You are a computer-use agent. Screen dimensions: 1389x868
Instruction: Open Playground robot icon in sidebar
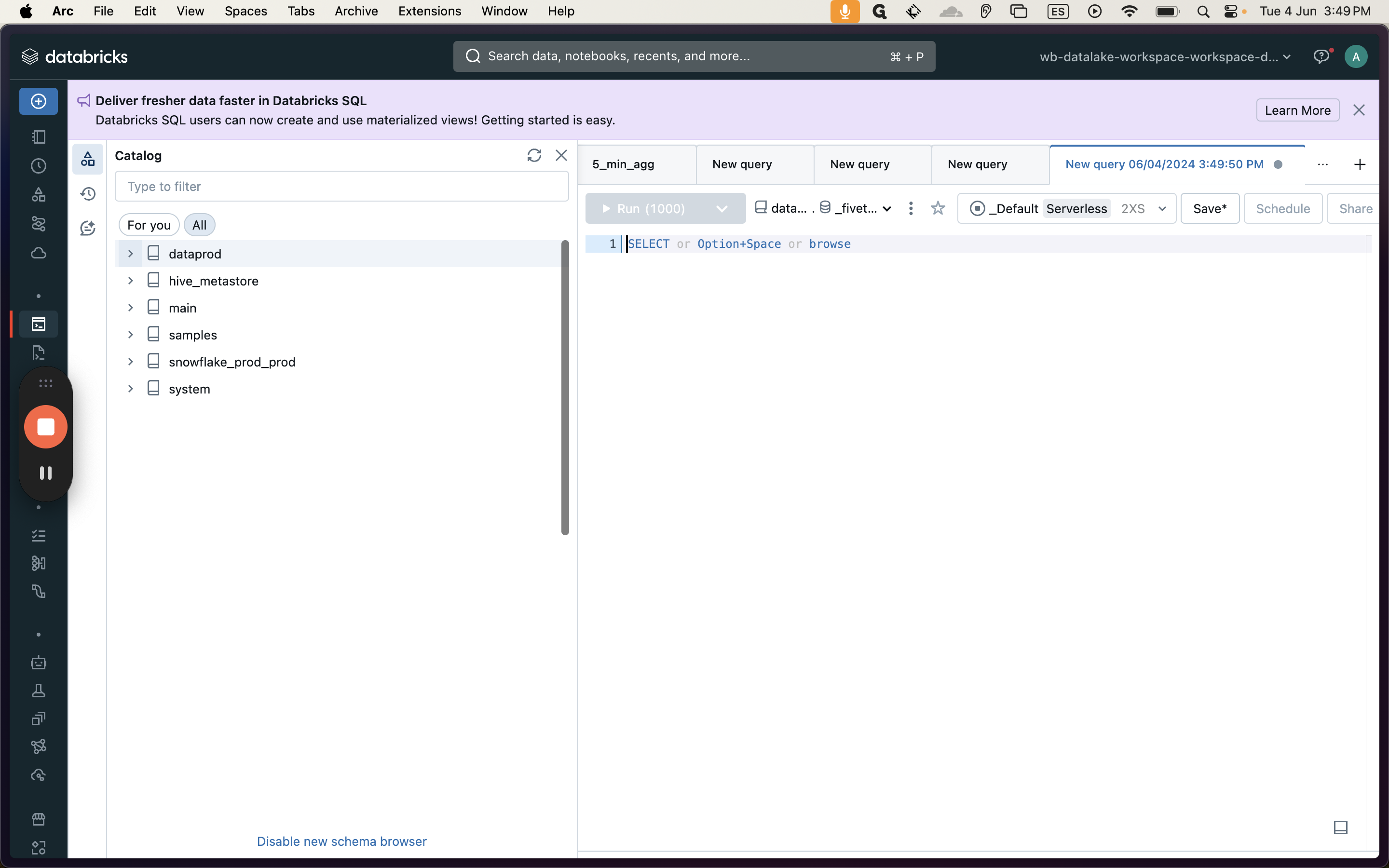click(39, 663)
